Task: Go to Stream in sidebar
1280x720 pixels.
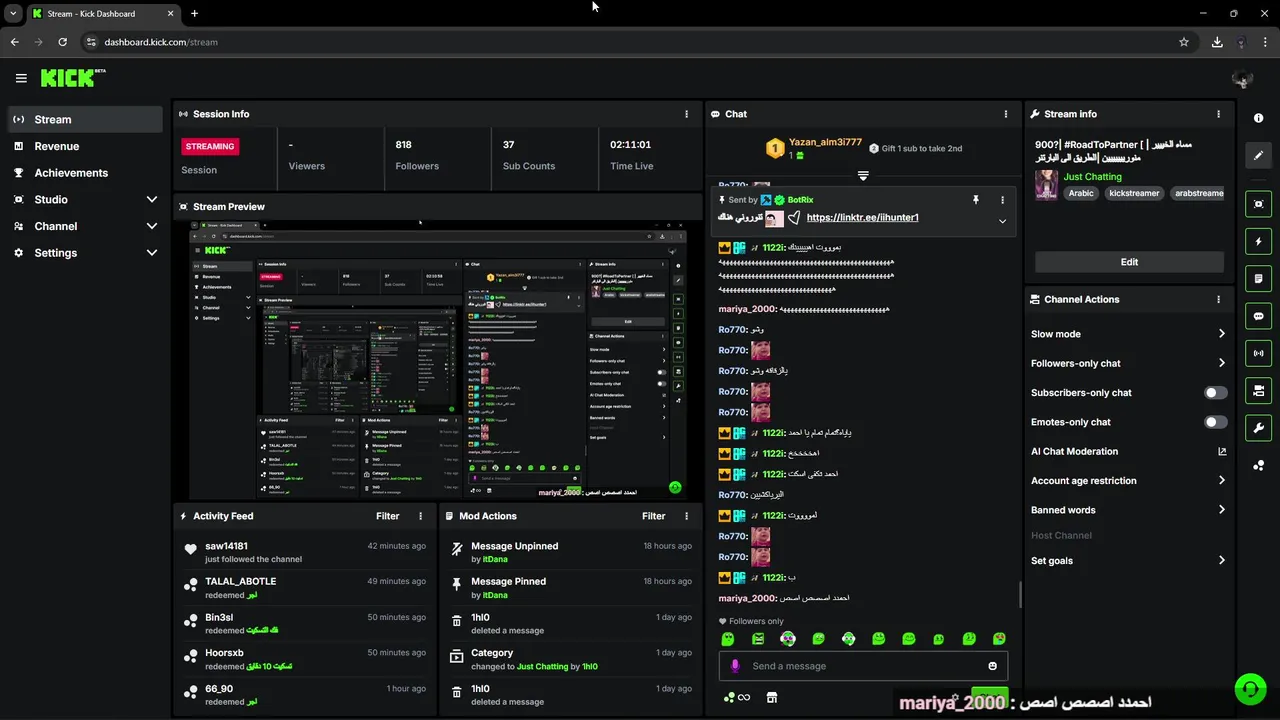Action: [x=85, y=119]
